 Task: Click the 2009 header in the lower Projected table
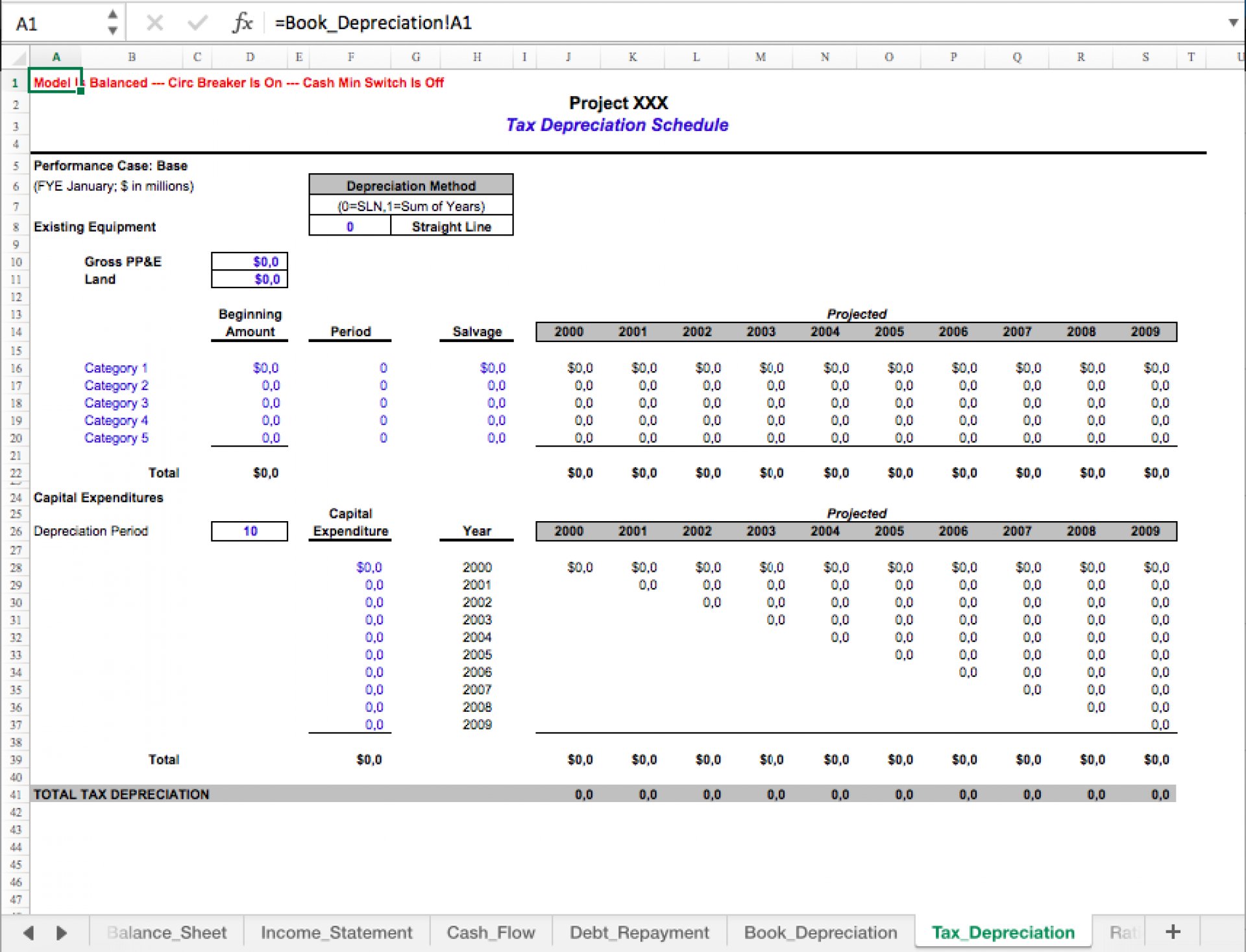1145,531
